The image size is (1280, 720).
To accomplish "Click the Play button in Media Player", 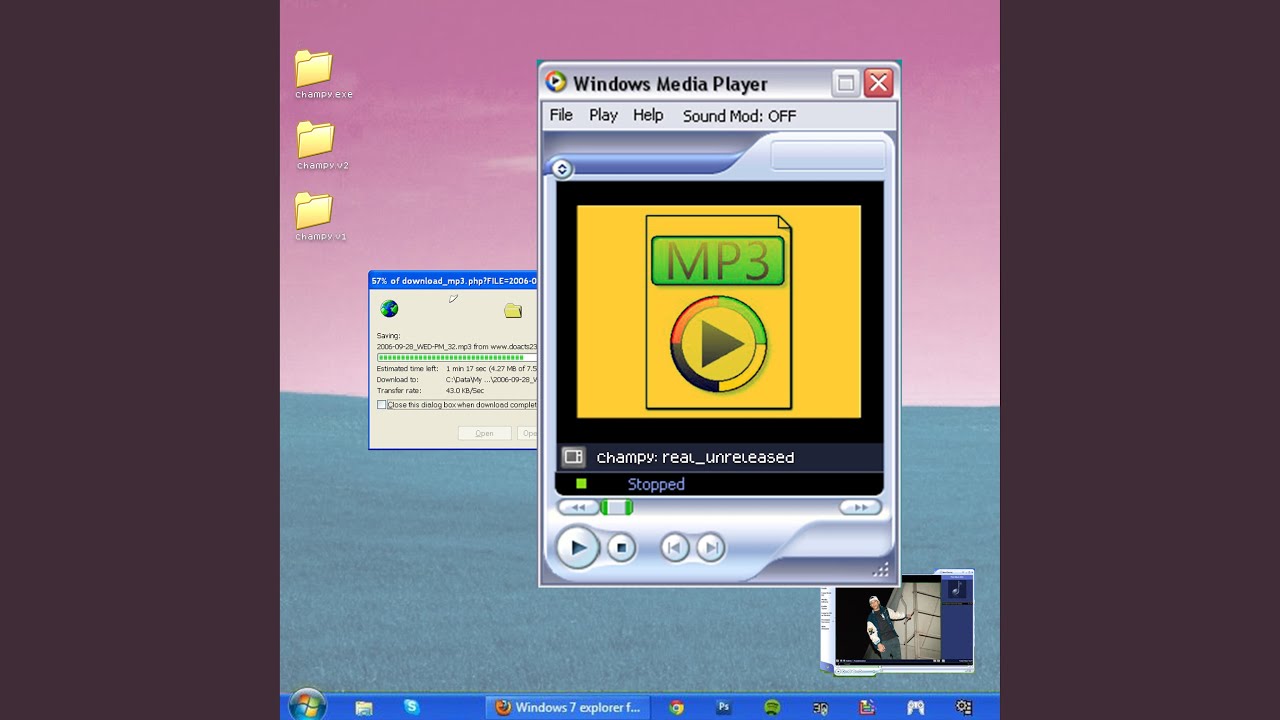I will [578, 547].
